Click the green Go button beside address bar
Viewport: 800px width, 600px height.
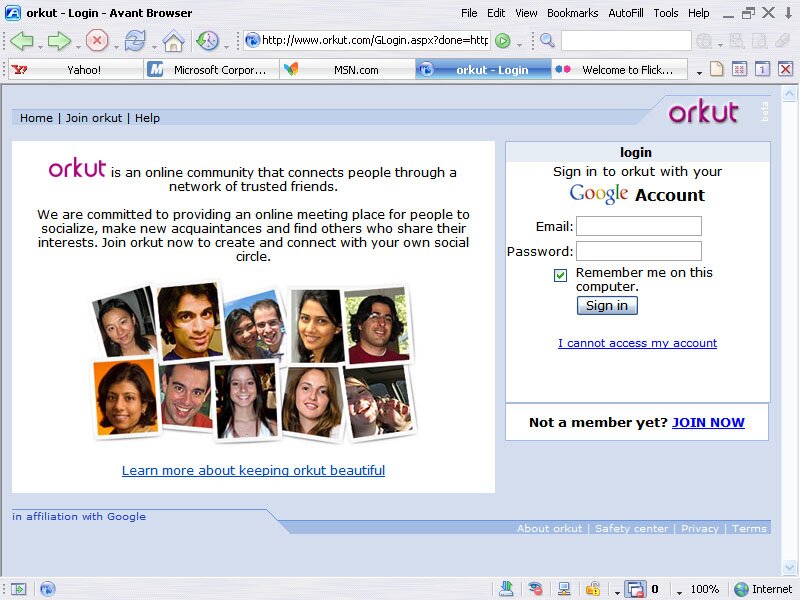click(x=503, y=41)
